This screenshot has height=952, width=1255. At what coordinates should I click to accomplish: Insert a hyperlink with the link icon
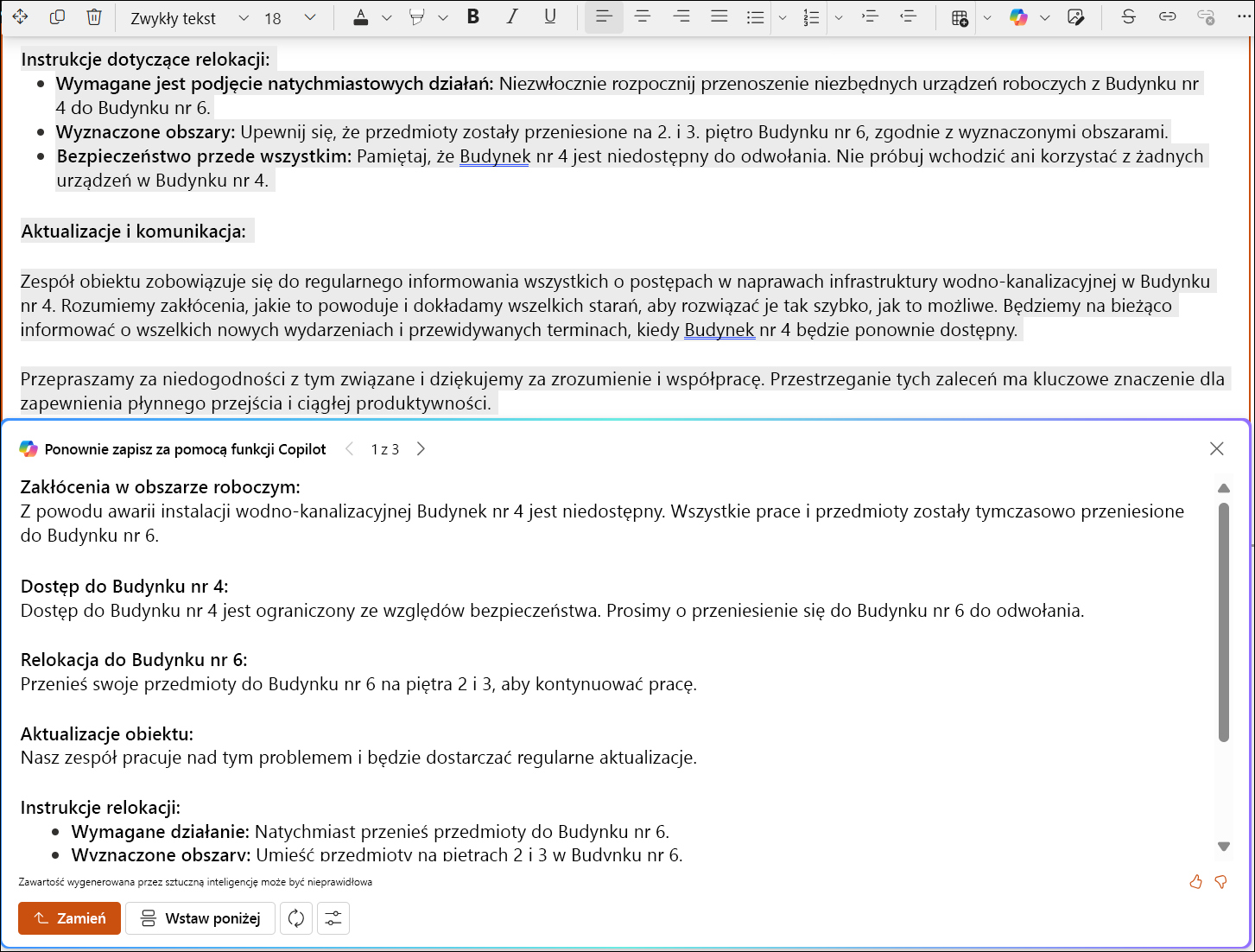point(1167,16)
